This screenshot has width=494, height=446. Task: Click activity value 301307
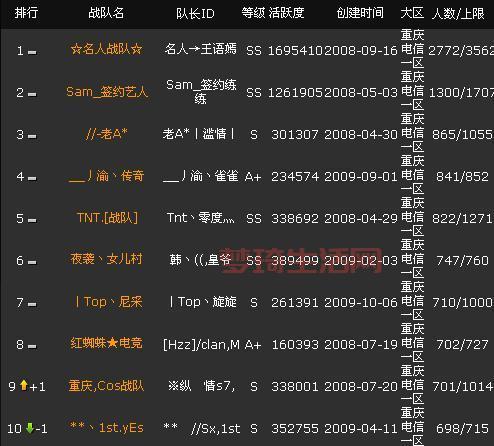pyautogui.click(x=295, y=135)
